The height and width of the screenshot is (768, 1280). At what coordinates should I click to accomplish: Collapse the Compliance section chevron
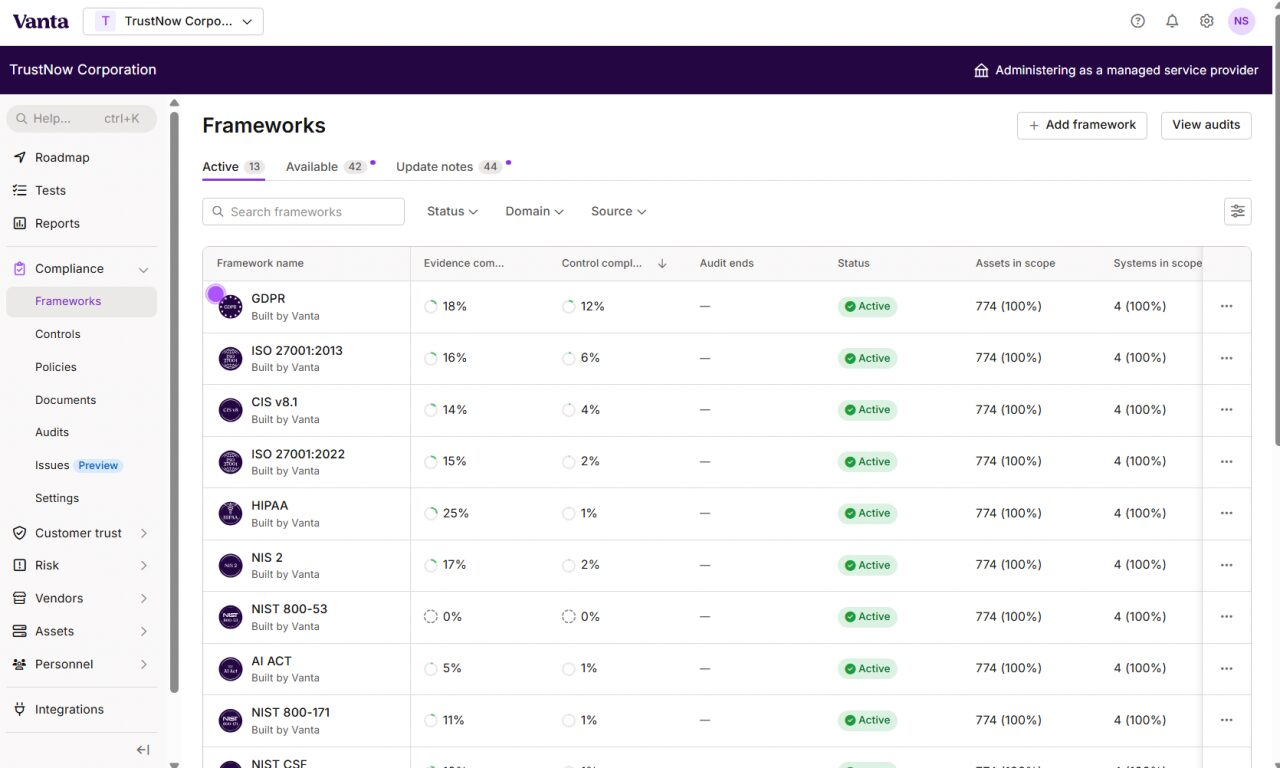pos(143,269)
